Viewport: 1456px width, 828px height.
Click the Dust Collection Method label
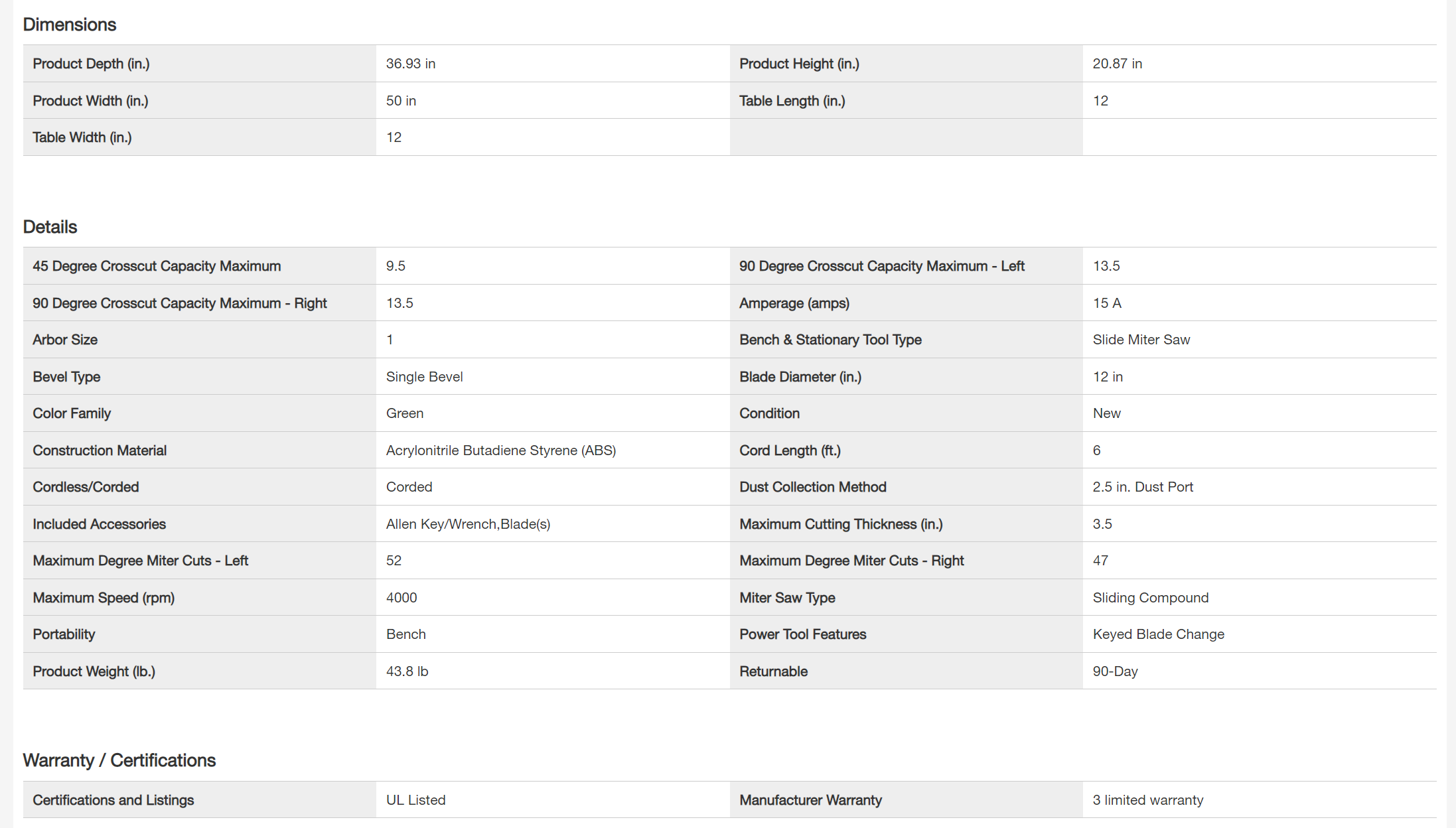click(x=813, y=487)
